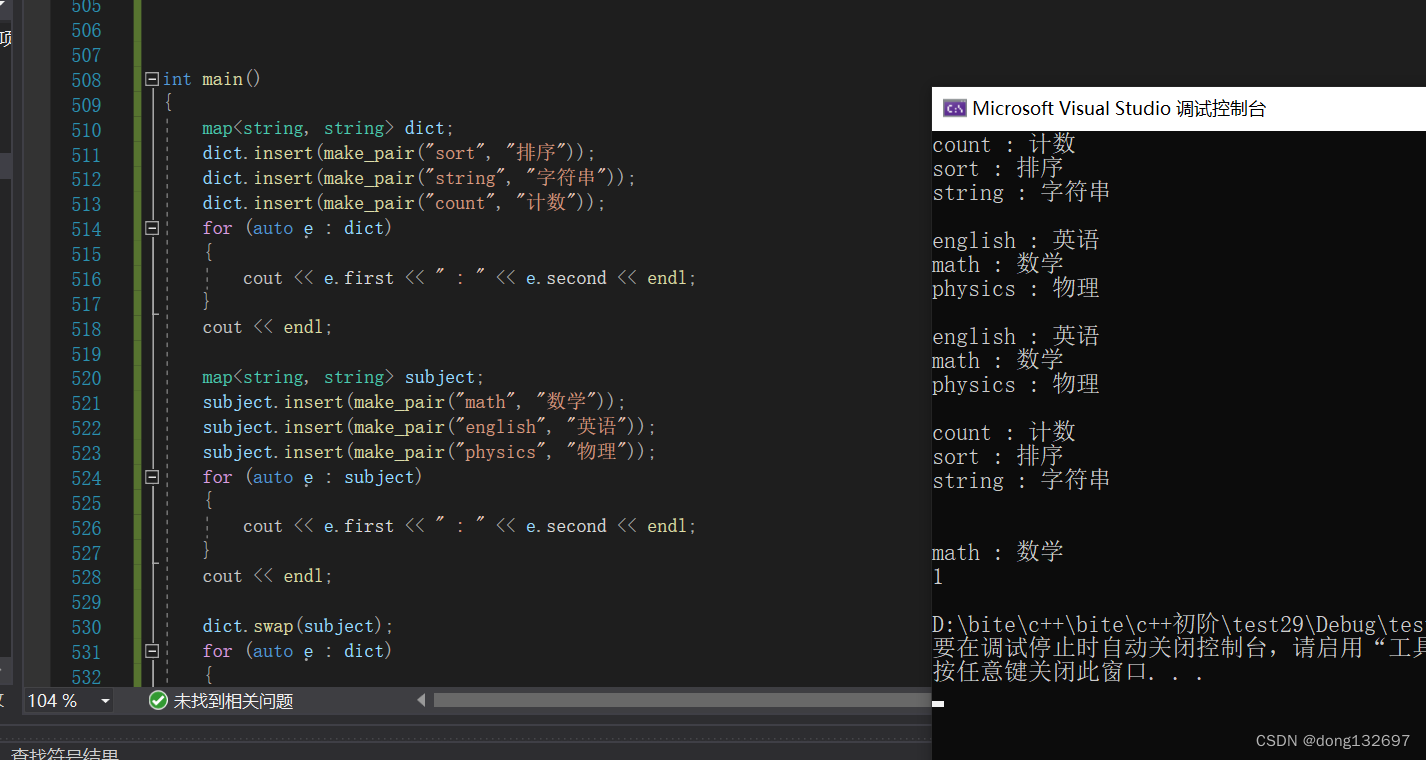Click the console path line starting with D:\bite
Viewport: 1426px width, 760px height.
[1178, 624]
